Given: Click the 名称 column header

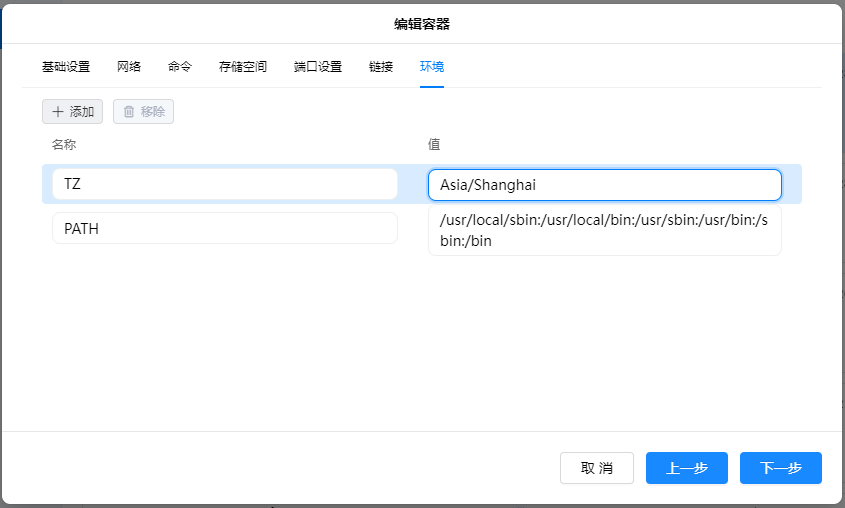Looking at the screenshot, I should tap(64, 145).
